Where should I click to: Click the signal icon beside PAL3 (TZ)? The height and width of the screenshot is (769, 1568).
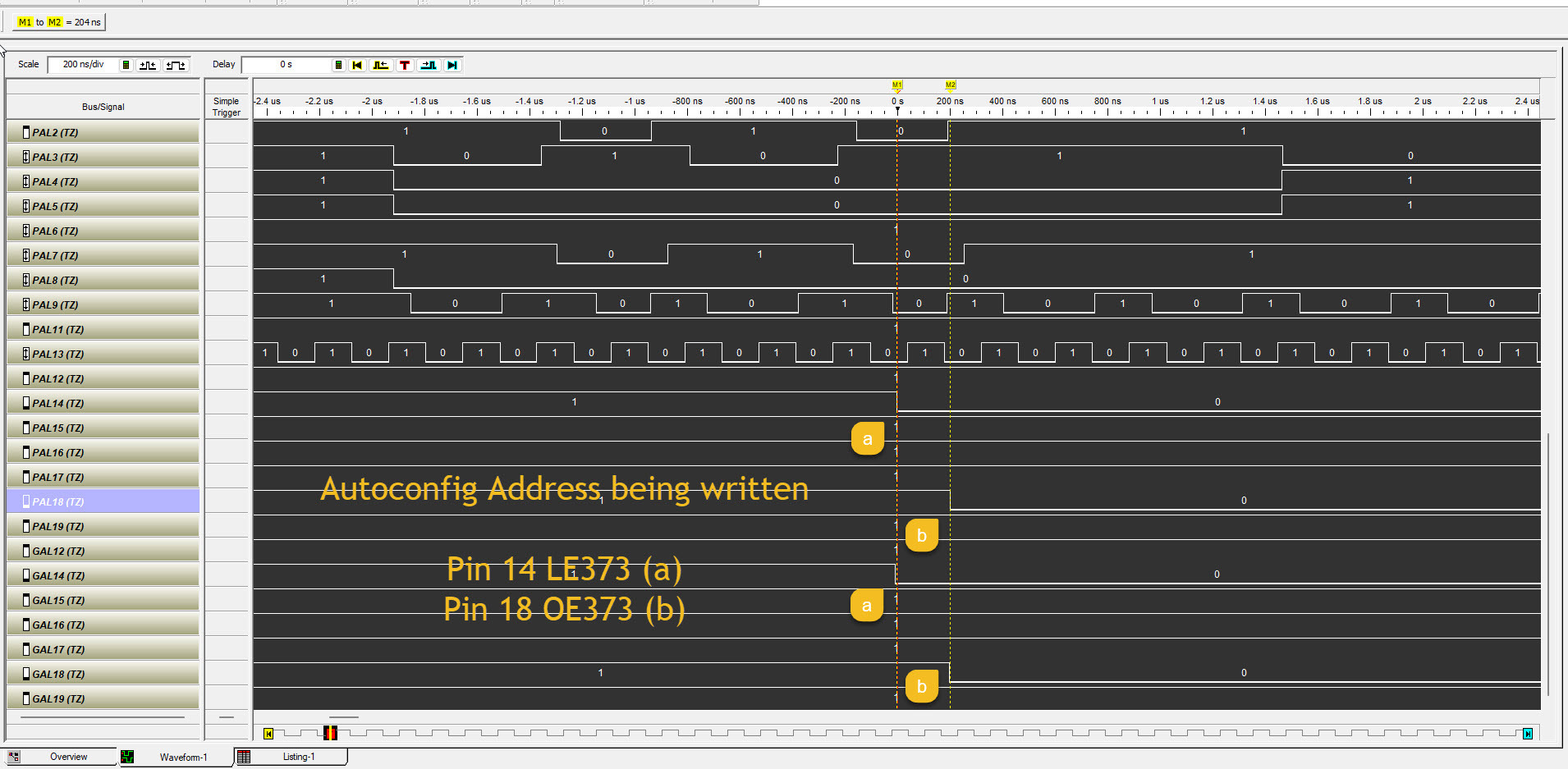click(x=26, y=157)
